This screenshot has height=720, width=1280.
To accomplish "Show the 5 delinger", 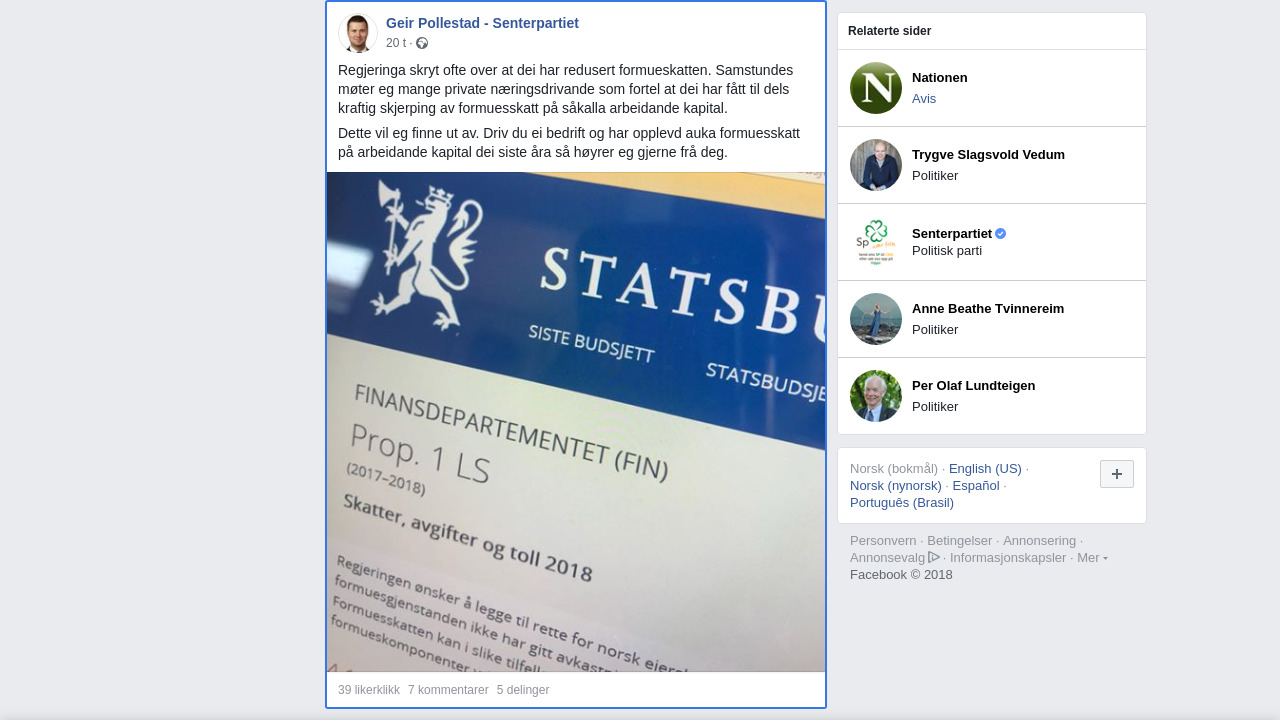I will point(523,690).
